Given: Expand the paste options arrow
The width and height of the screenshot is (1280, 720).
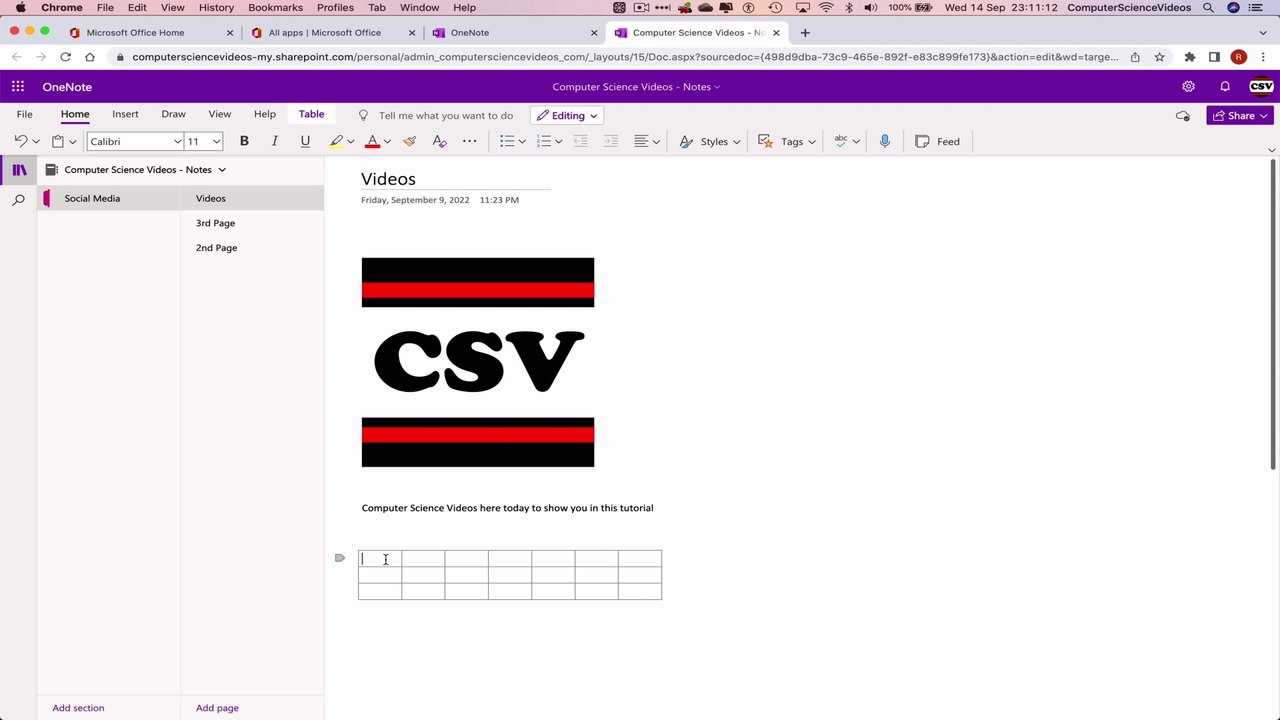Looking at the screenshot, I should tap(72, 142).
